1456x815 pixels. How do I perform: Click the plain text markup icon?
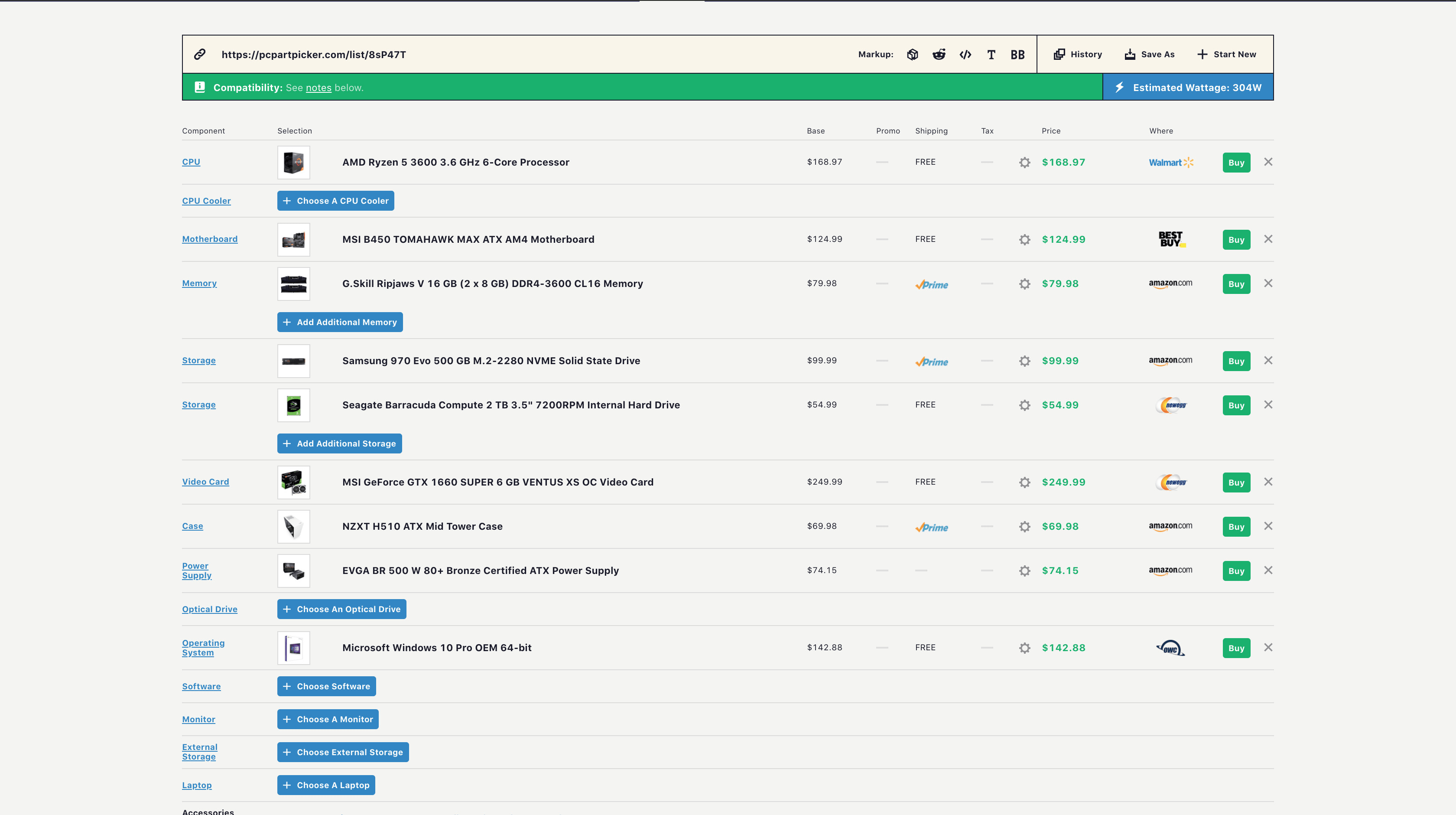pos(991,54)
